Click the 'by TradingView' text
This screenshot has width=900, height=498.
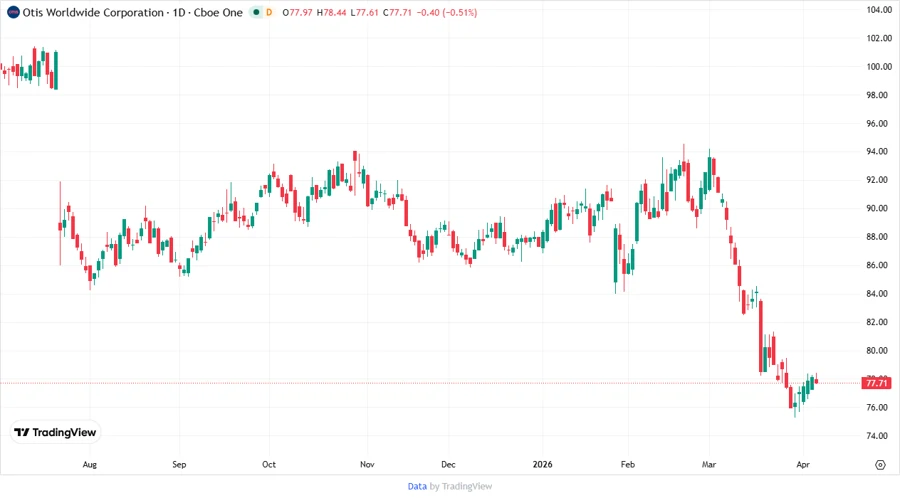point(461,487)
